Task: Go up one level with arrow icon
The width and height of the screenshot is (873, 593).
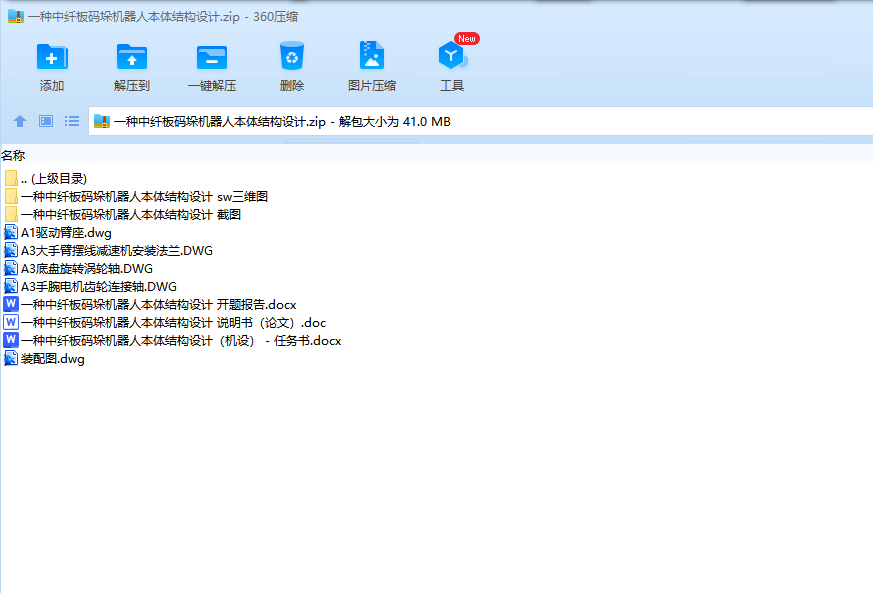Action: click(x=20, y=121)
